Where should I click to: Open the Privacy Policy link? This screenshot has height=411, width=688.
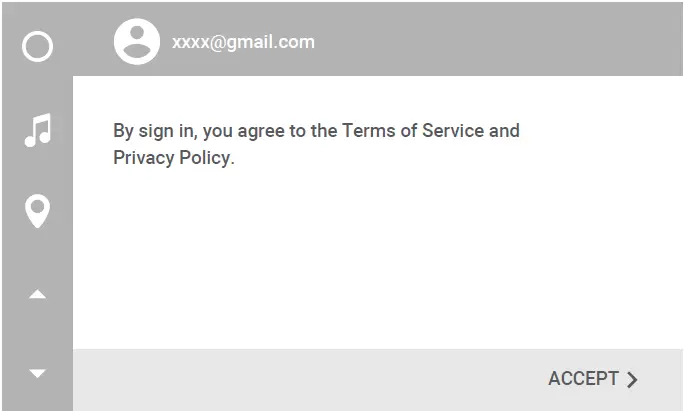coord(171,158)
